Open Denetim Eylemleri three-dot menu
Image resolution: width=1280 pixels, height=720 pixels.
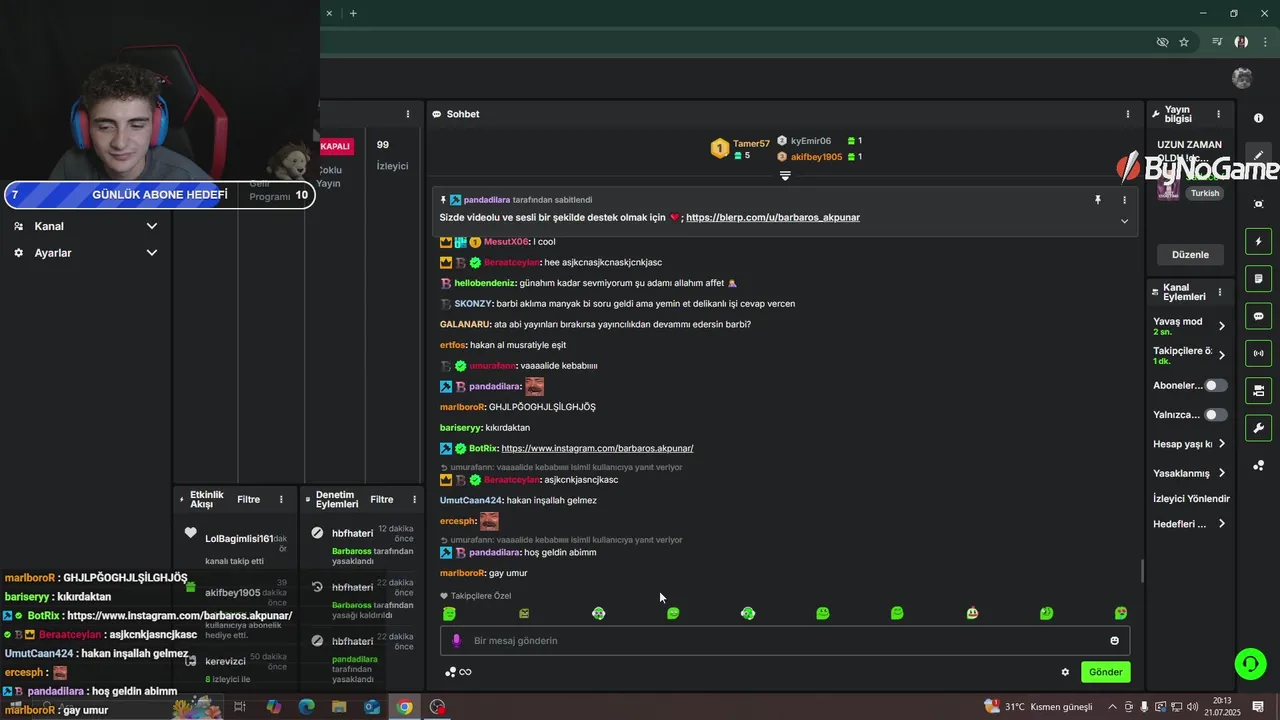415,499
